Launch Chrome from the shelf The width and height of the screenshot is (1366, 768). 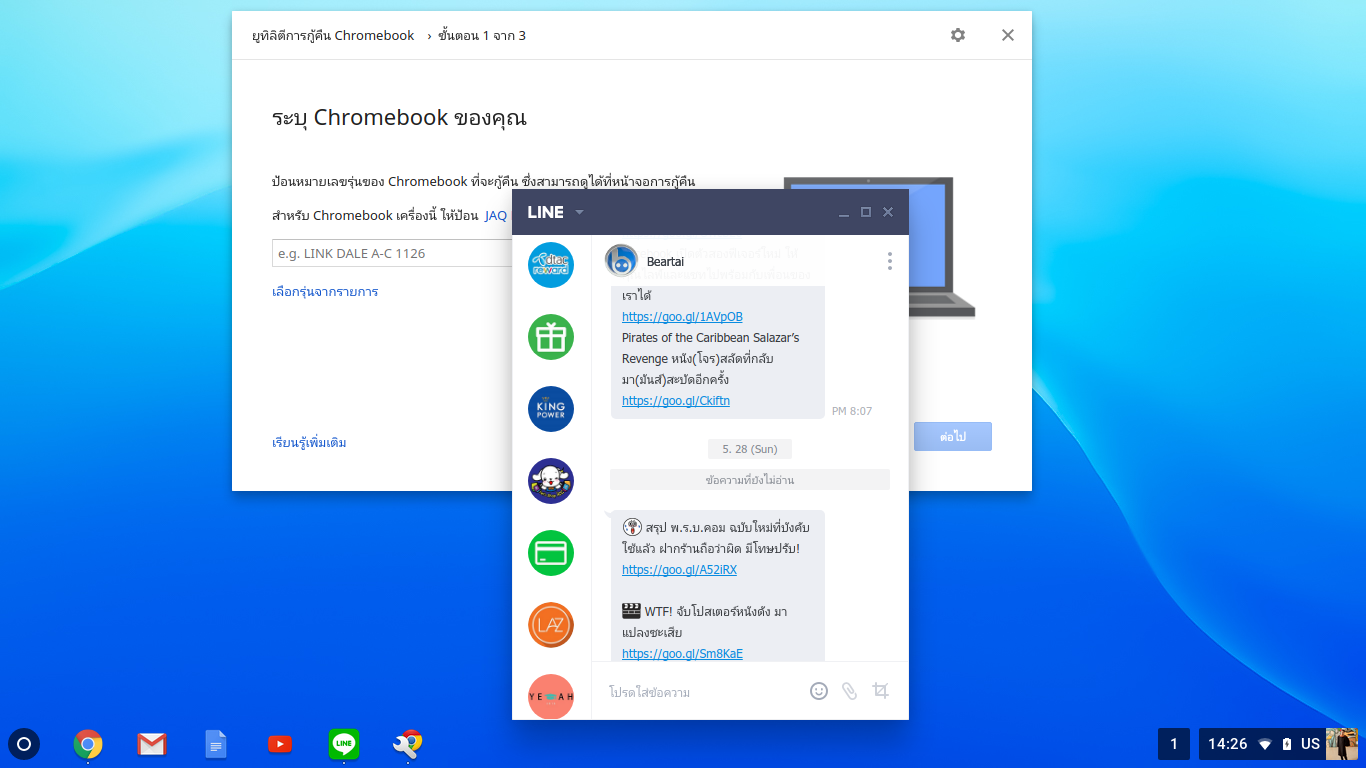point(88,744)
